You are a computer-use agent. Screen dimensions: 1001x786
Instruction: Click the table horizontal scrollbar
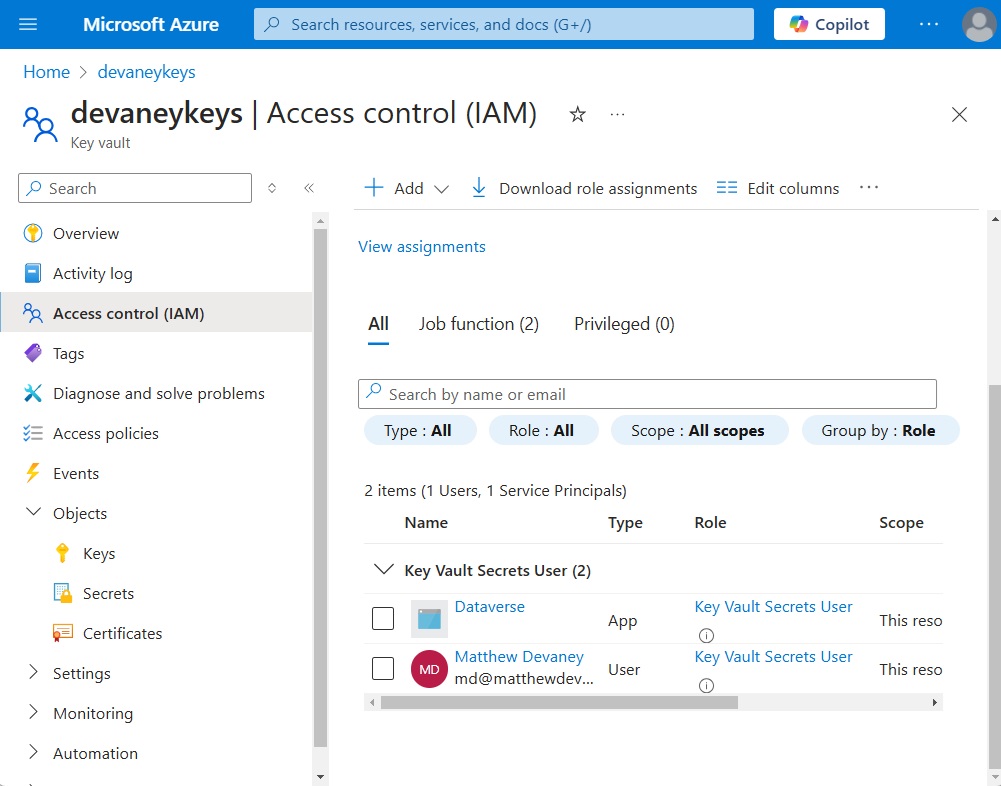click(x=559, y=702)
